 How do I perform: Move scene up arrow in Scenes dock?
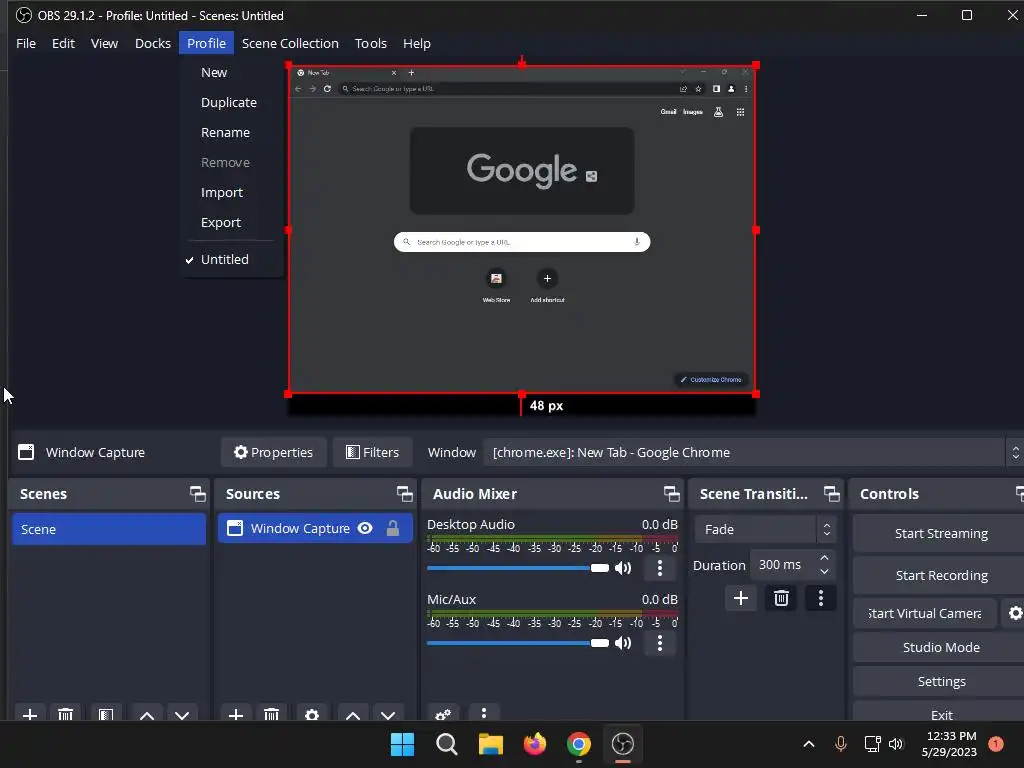147,714
